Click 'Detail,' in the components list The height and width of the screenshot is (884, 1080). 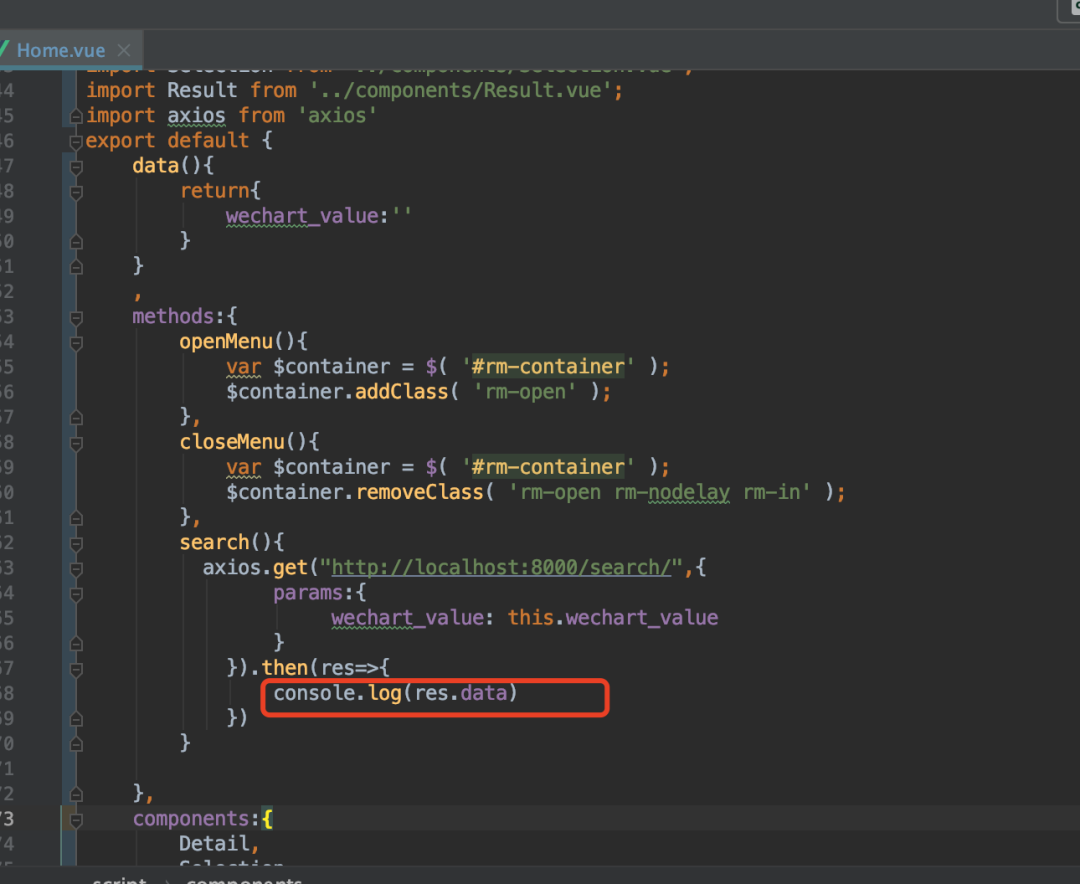pos(219,843)
